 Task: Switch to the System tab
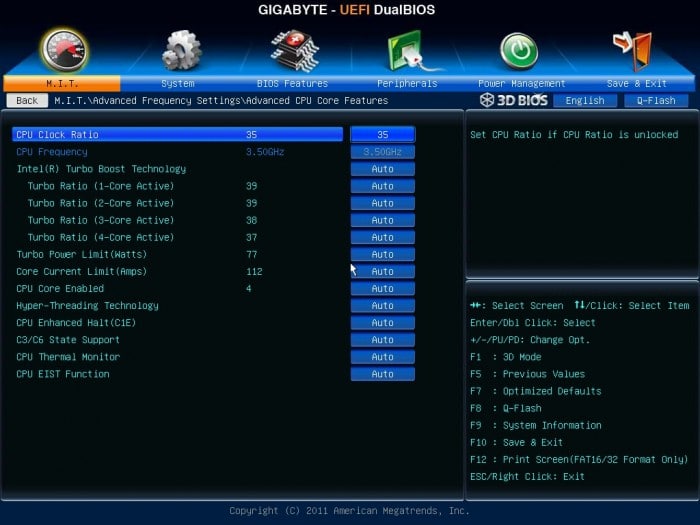point(178,83)
